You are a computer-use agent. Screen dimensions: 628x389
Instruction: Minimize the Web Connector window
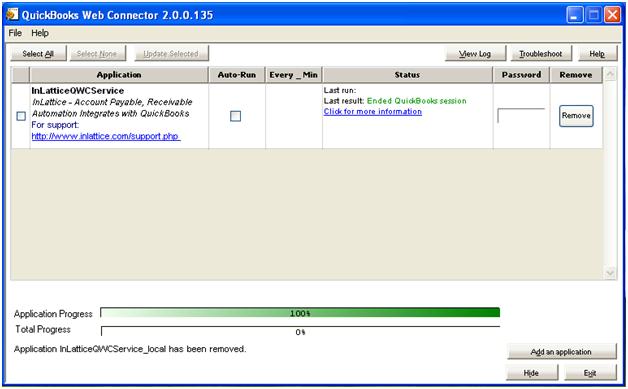coord(575,15)
